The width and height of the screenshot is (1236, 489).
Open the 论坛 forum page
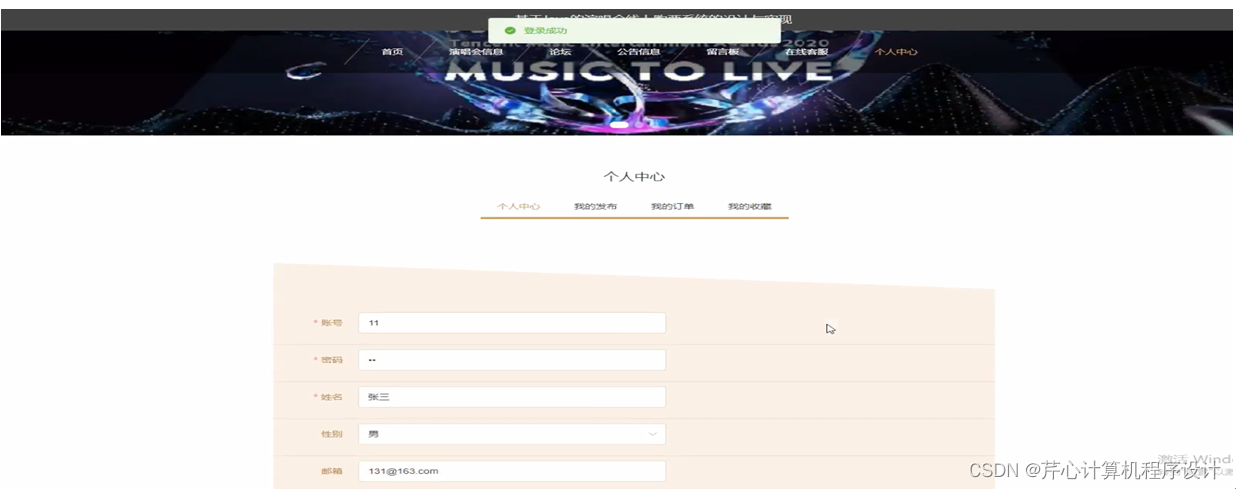(x=560, y=52)
